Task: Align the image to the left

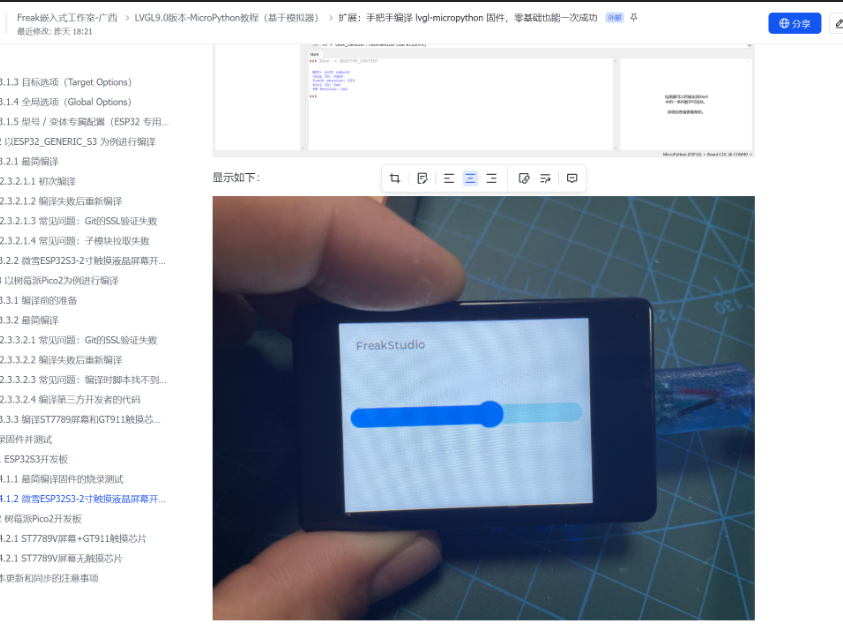Action: 449,178
